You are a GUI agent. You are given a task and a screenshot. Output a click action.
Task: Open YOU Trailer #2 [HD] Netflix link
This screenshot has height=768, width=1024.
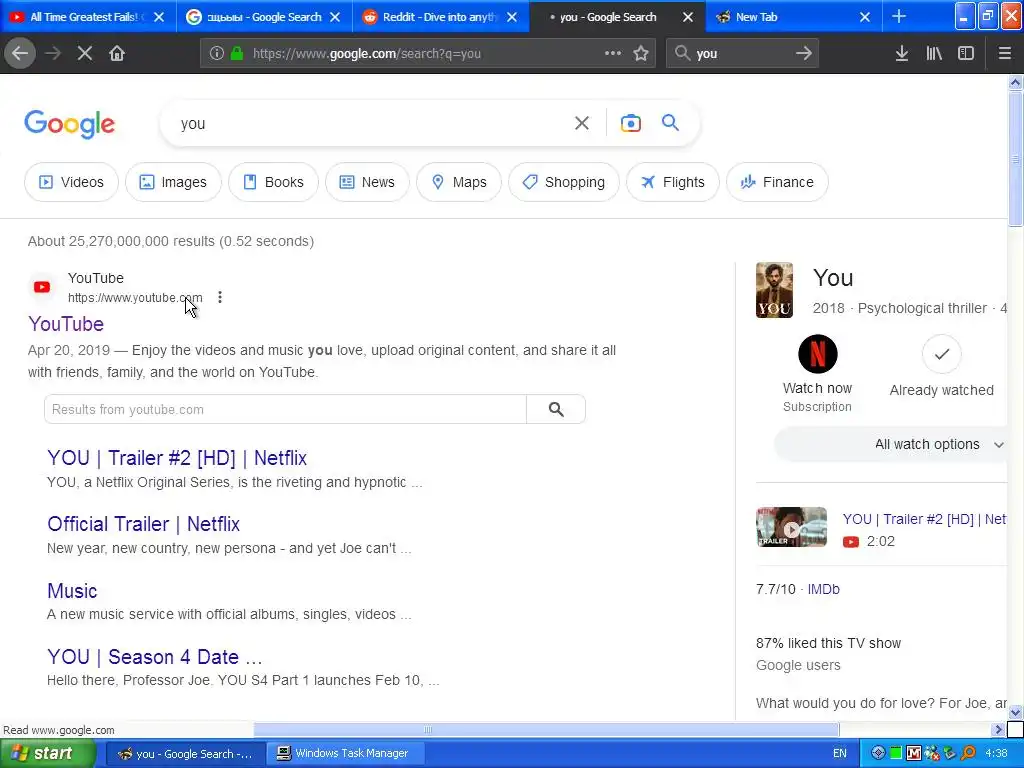pyautogui.click(x=177, y=458)
